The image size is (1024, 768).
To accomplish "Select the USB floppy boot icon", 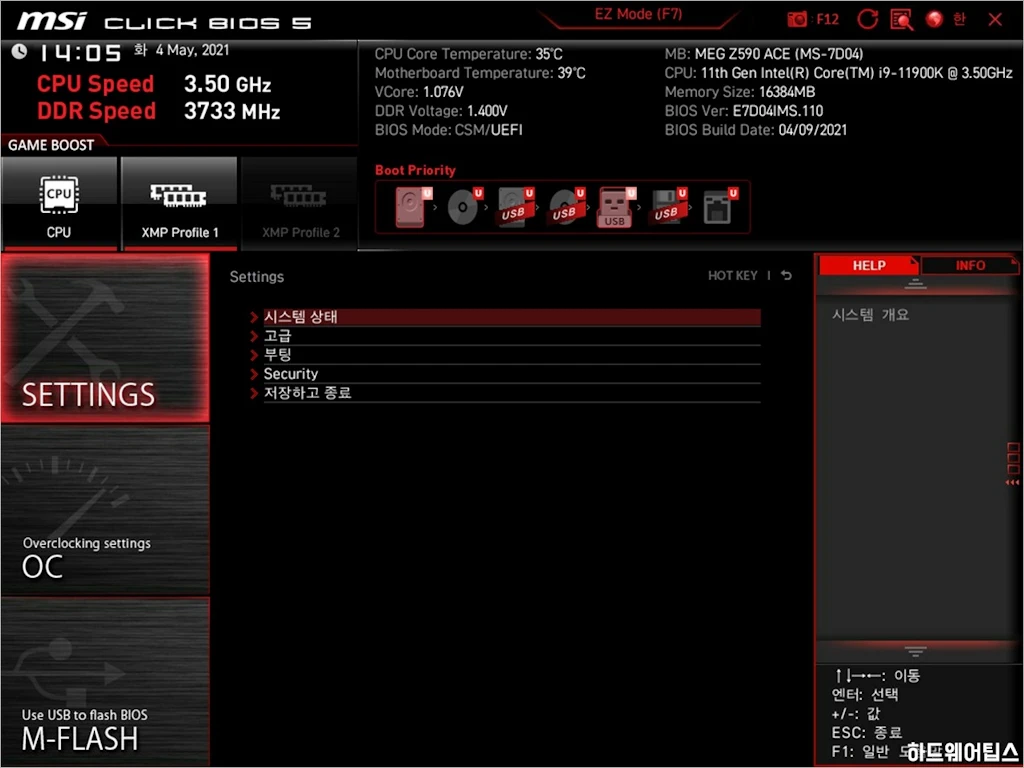I will pos(668,207).
